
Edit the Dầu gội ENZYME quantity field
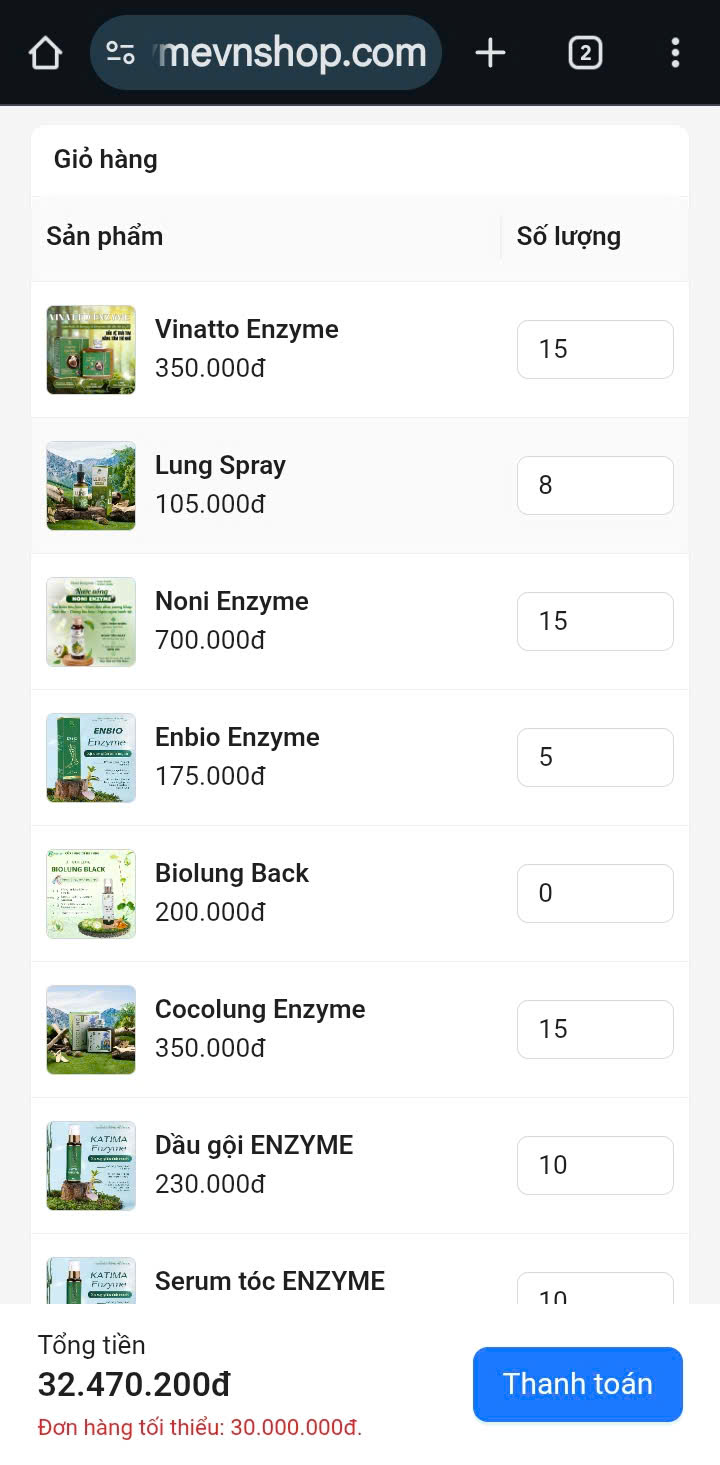point(595,1165)
